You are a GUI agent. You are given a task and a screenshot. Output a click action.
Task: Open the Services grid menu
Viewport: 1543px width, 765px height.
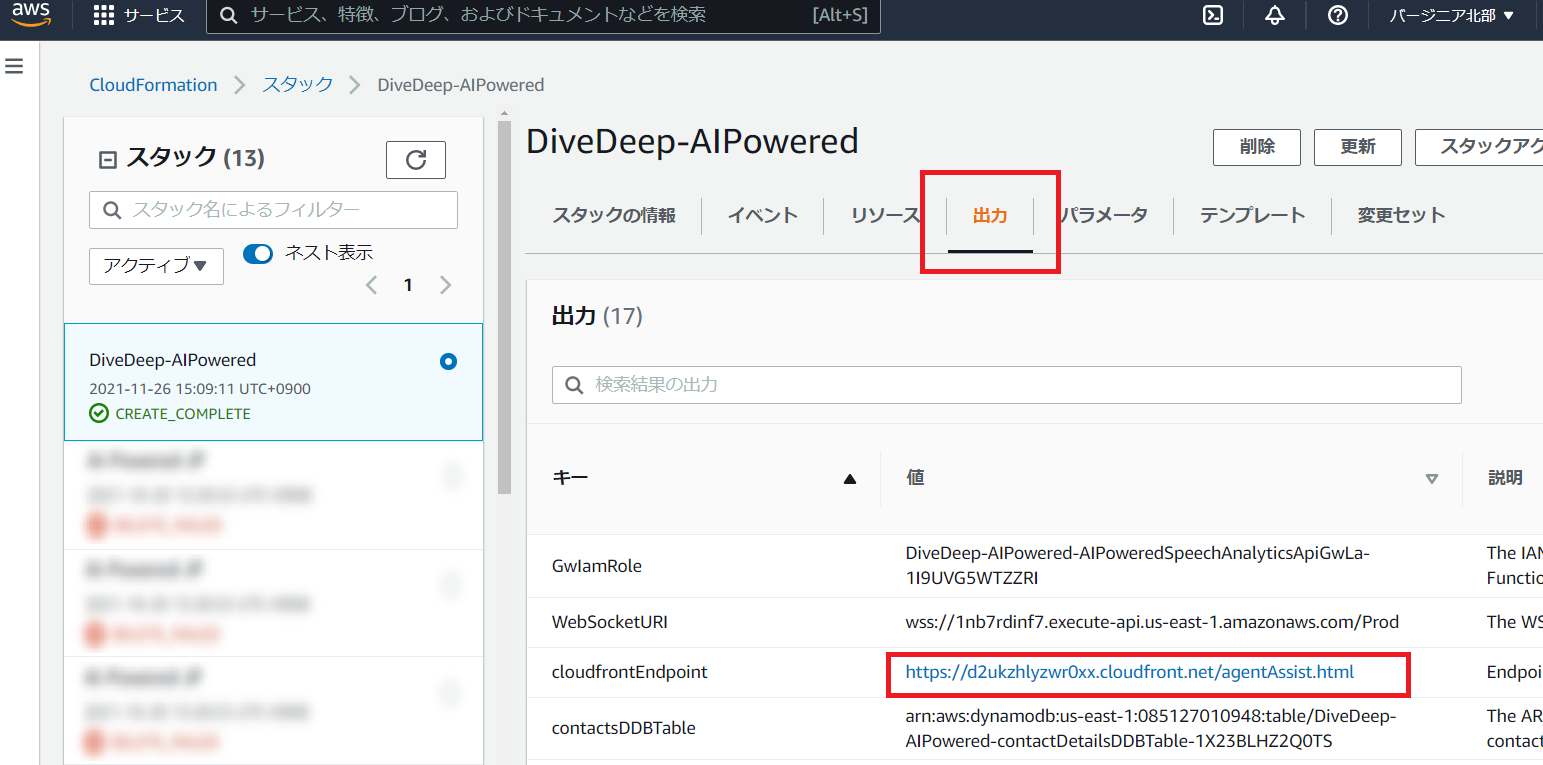(x=139, y=15)
